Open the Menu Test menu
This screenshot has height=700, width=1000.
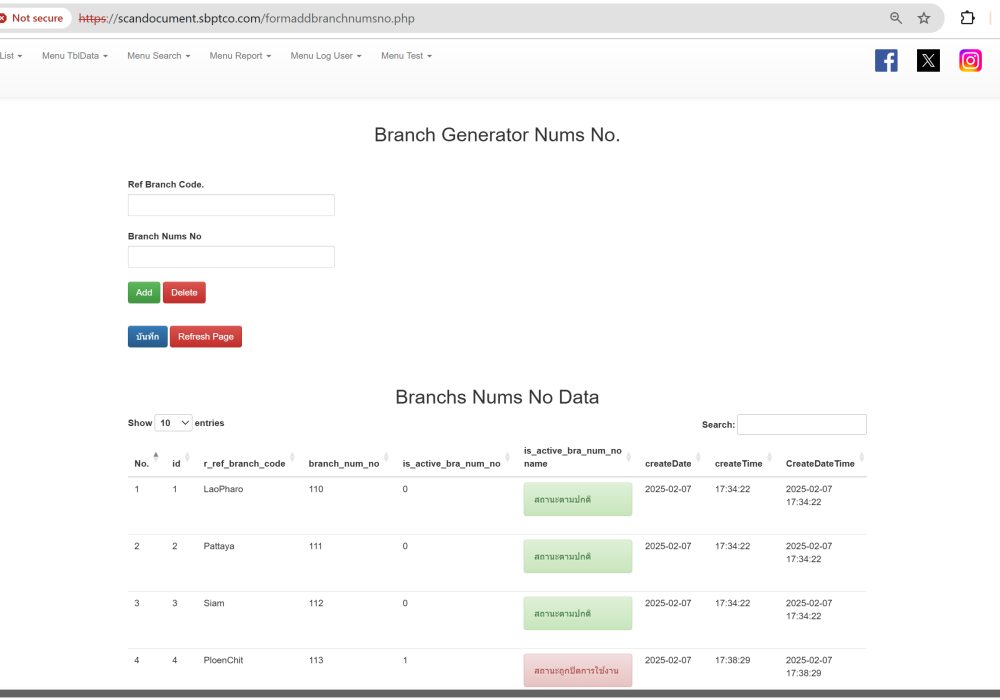[406, 56]
